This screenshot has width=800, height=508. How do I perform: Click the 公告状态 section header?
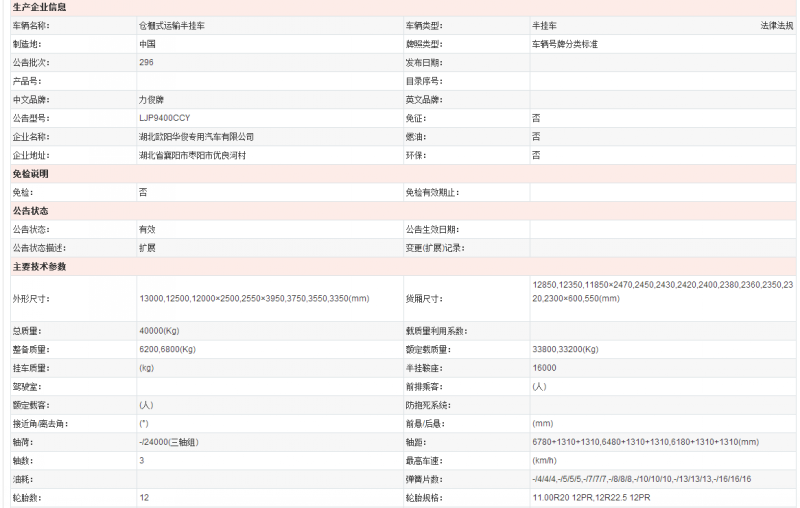click(30, 211)
